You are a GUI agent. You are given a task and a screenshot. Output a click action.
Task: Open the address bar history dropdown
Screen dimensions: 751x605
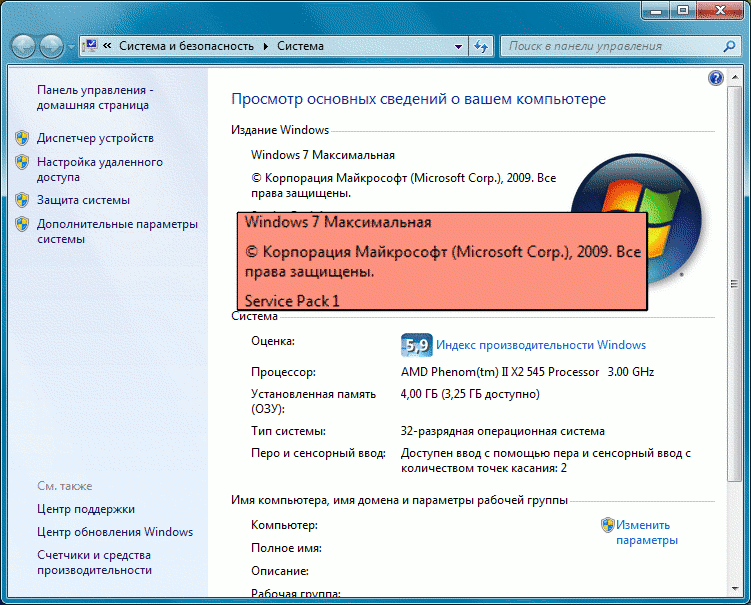[x=458, y=46]
